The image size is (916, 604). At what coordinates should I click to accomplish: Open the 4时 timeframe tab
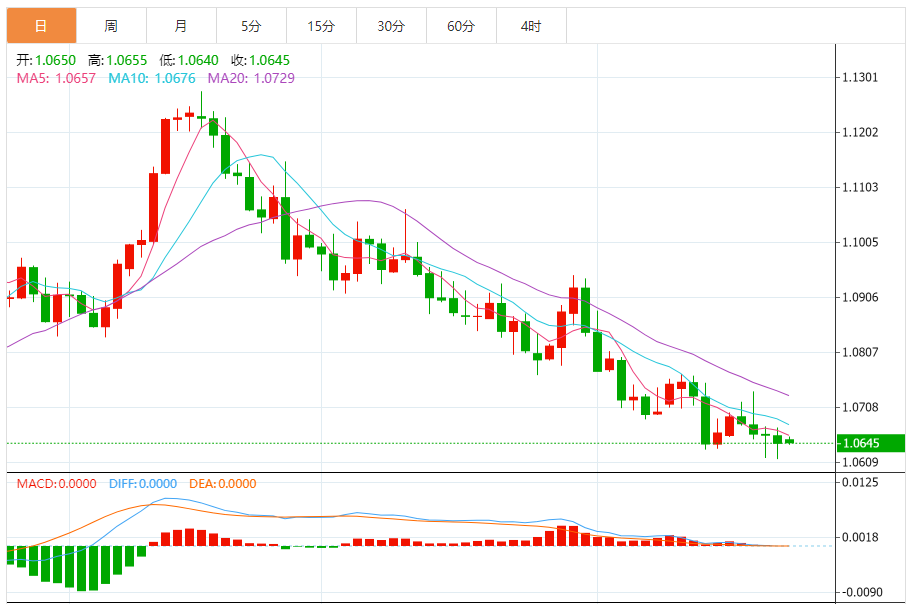click(532, 26)
